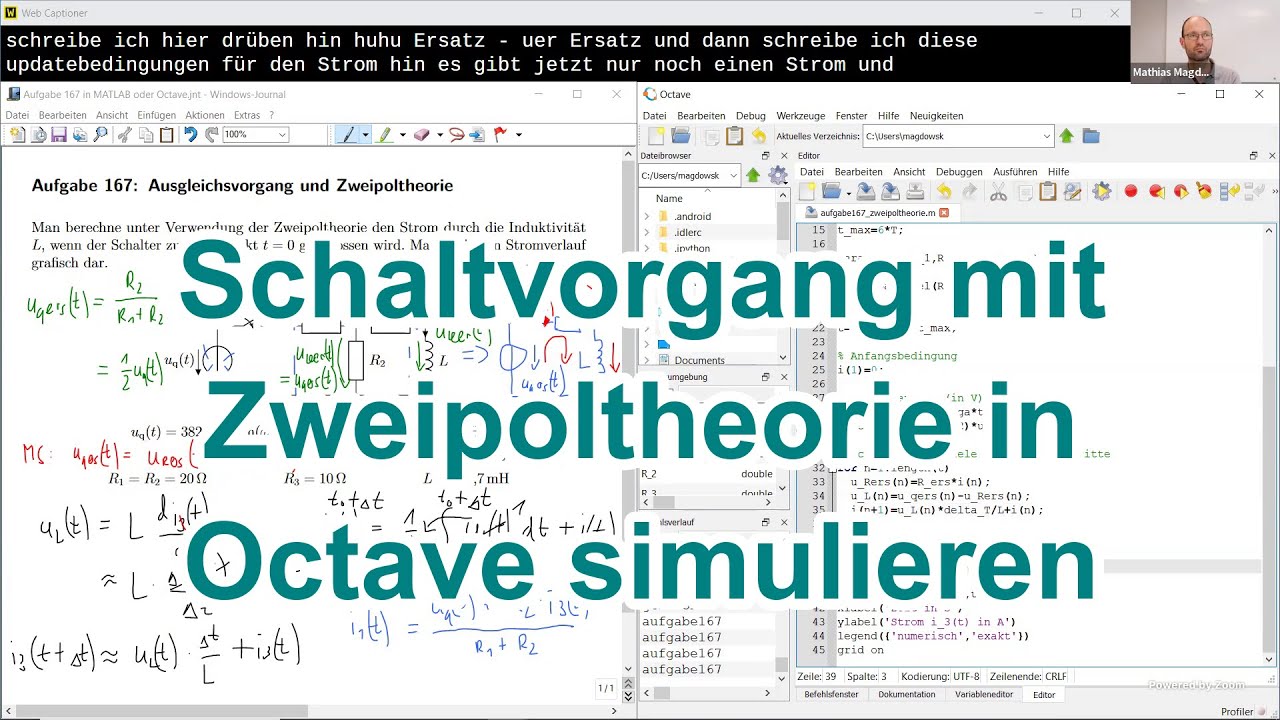
Task: Jump to the next breakpoint icon
Action: tap(1180, 191)
